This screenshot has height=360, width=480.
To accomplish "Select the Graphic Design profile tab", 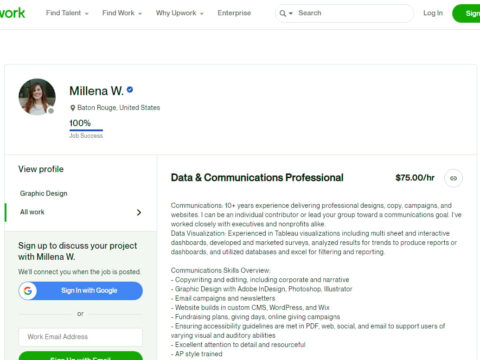I will 44,193.
